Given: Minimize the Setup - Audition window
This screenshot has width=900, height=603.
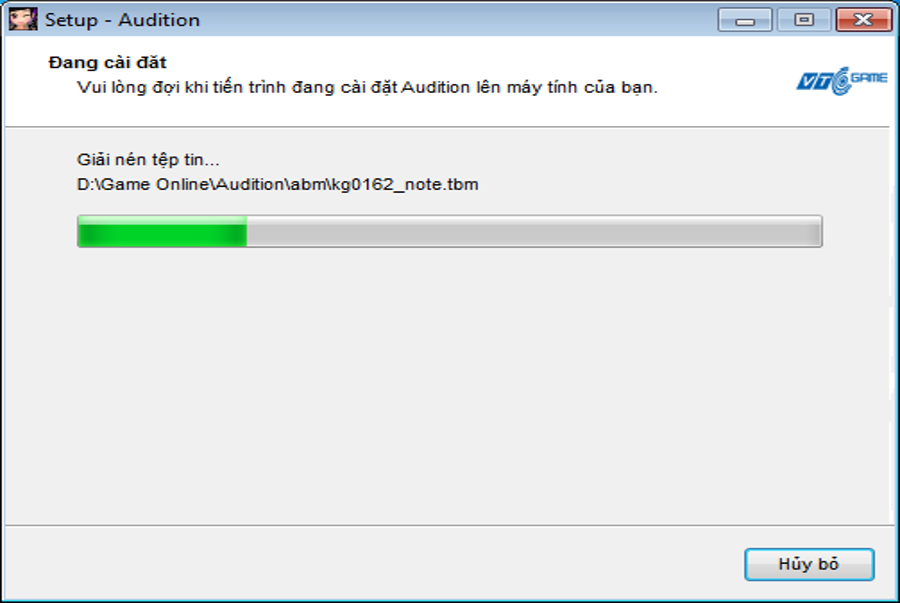Looking at the screenshot, I should (x=745, y=20).
